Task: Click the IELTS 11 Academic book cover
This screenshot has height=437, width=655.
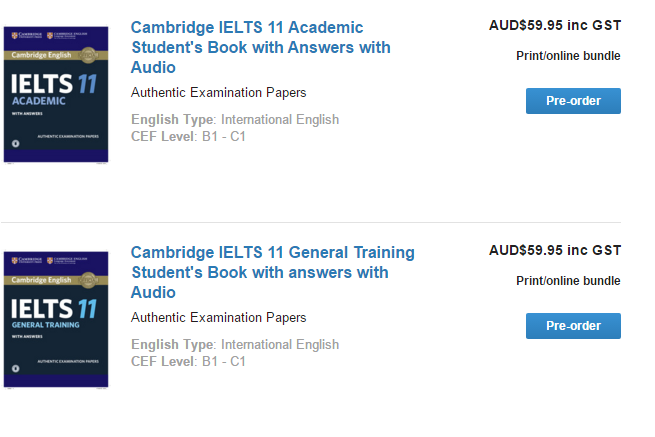Action: [56, 94]
